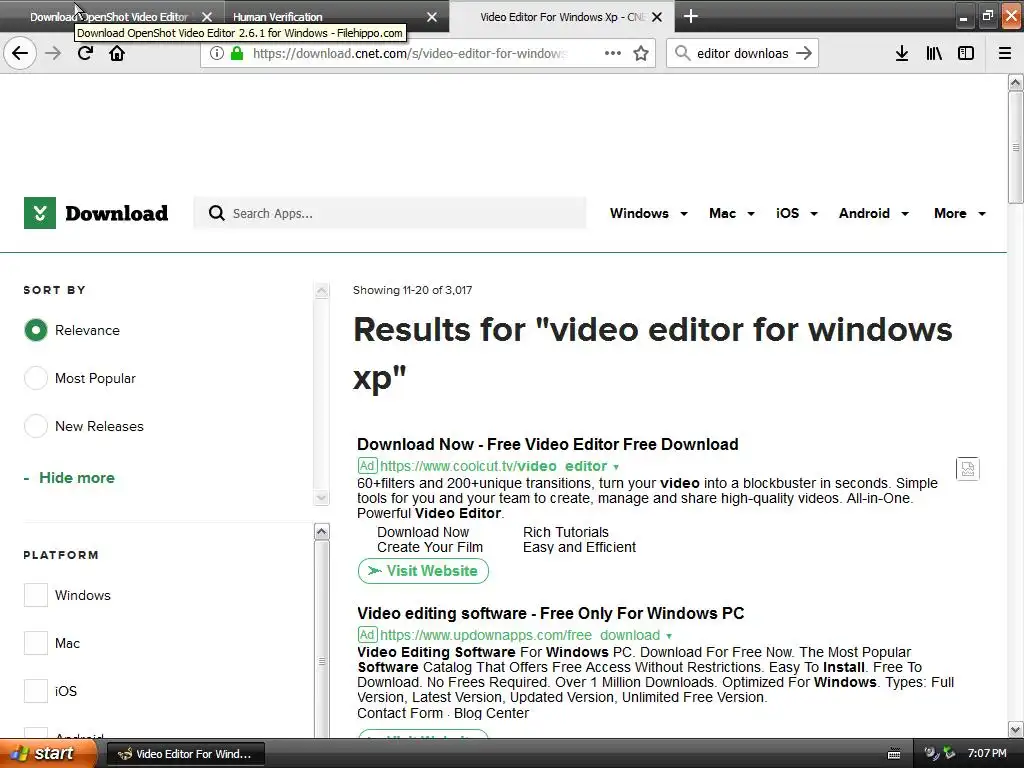The height and width of the screenshot is (768, 1024).
Task: Expand the iOS navigation dropdown
Action: (797, 214)
